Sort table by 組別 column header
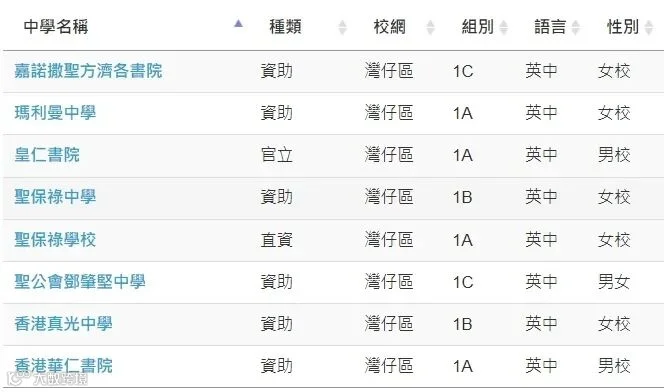Viewport: 664px width, 392px height. click(478, 27)
